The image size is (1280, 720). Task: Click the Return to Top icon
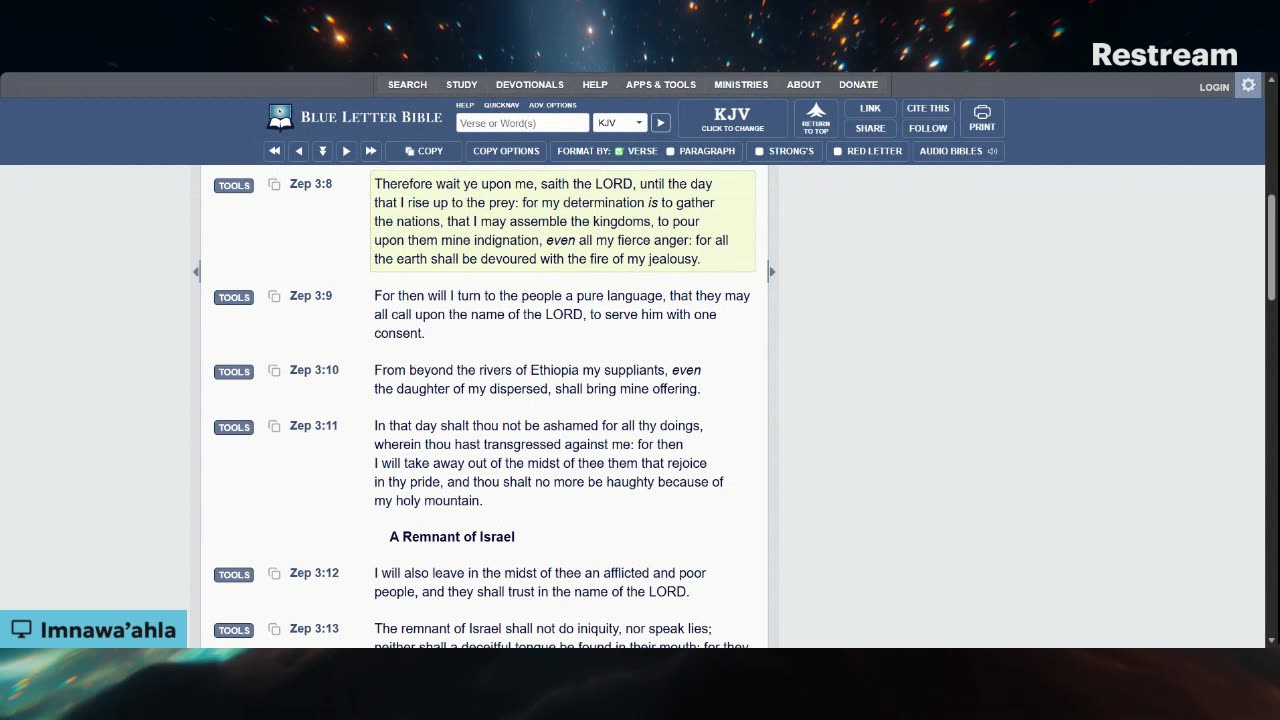[x=816, y=118]
